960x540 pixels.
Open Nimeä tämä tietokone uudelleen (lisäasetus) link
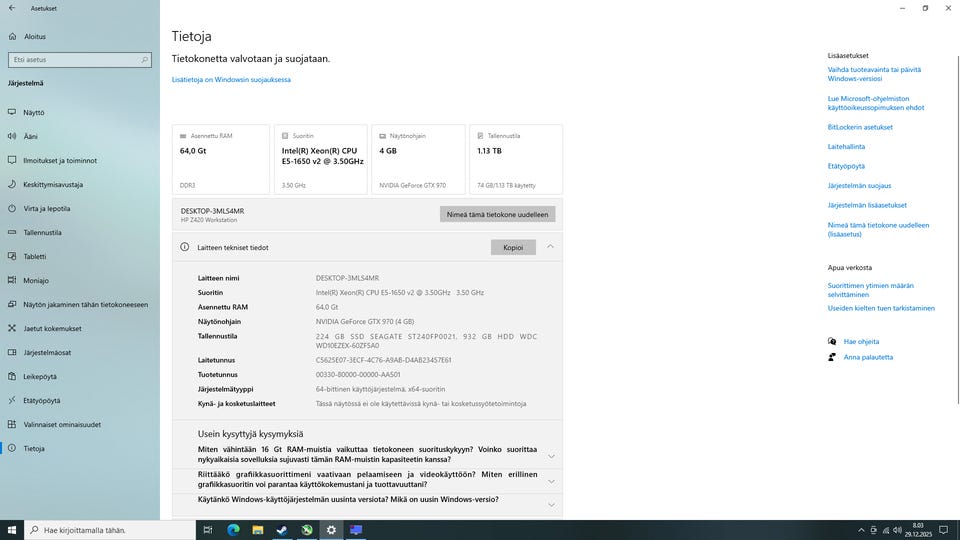pos(879,230)
